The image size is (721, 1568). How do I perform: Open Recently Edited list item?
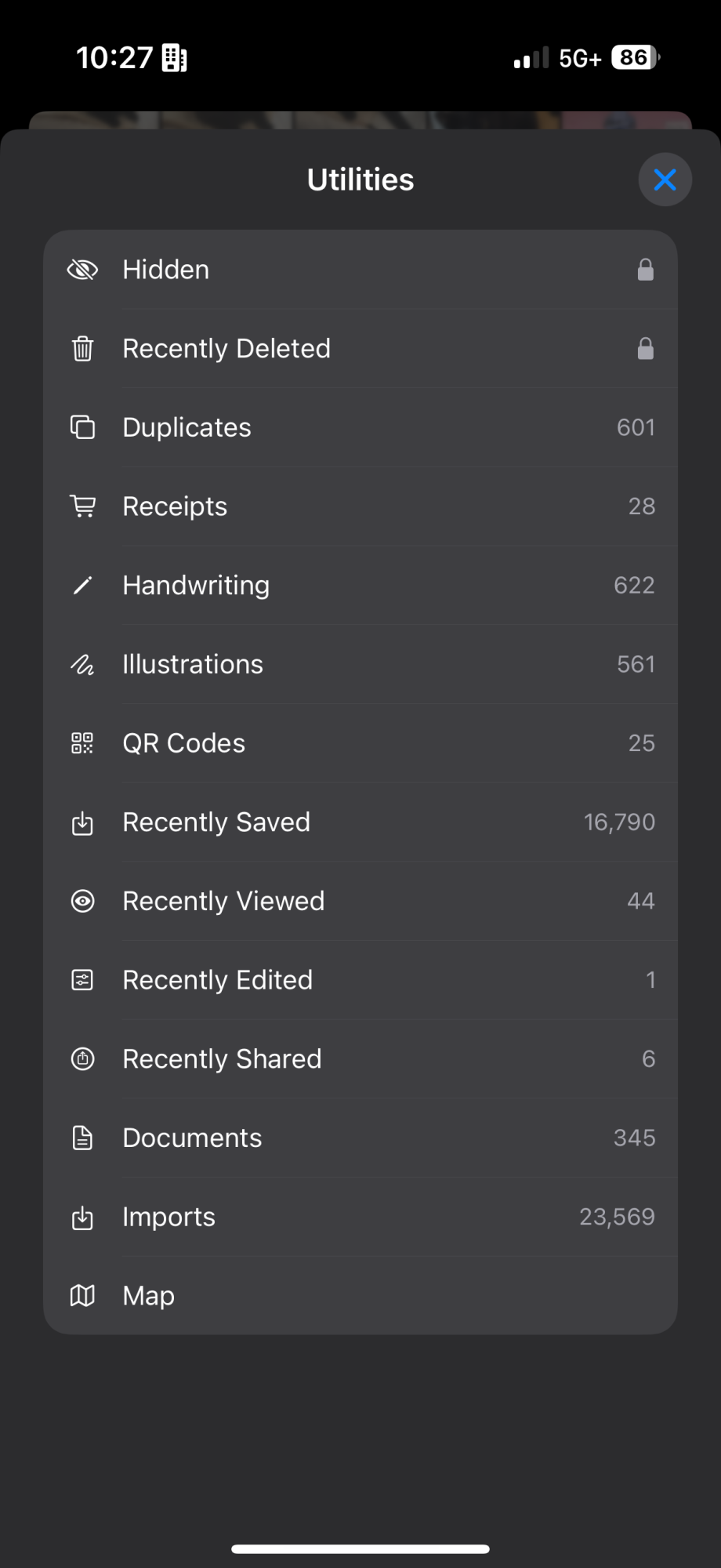(x=360, y=980)
